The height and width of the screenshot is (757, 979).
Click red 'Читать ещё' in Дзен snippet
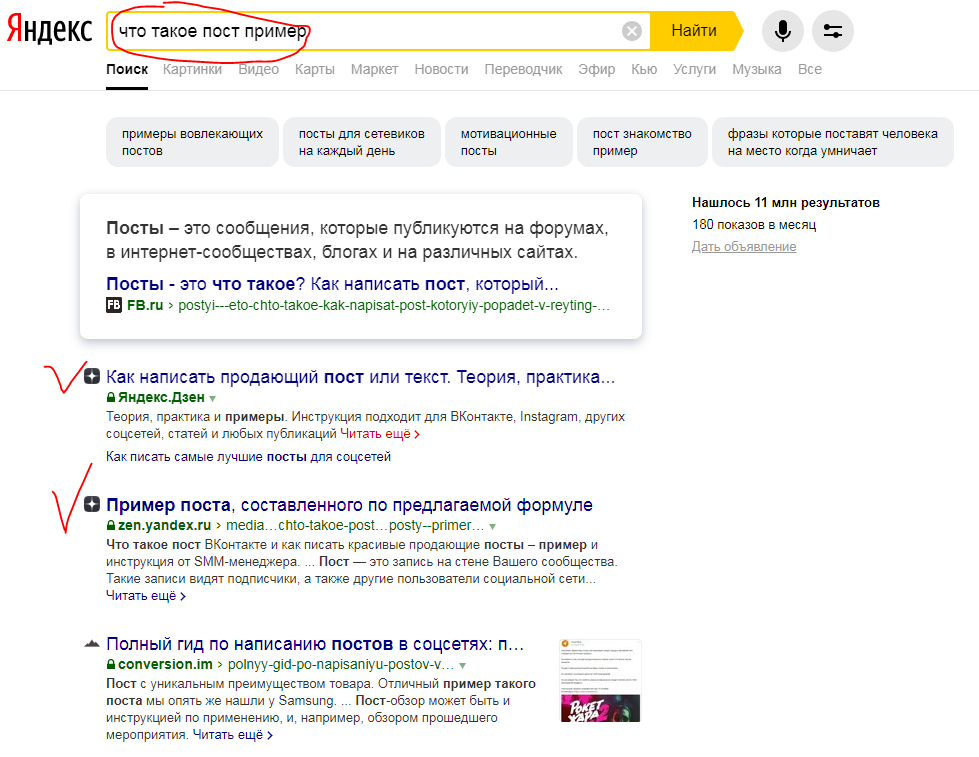(x=380, y=434)
